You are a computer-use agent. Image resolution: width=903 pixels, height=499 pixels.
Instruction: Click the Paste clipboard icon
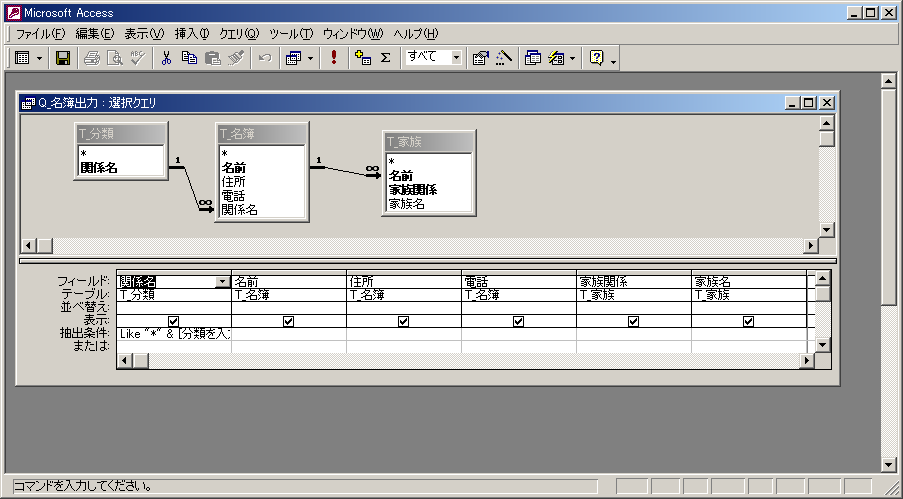click(x=213, y=58)
